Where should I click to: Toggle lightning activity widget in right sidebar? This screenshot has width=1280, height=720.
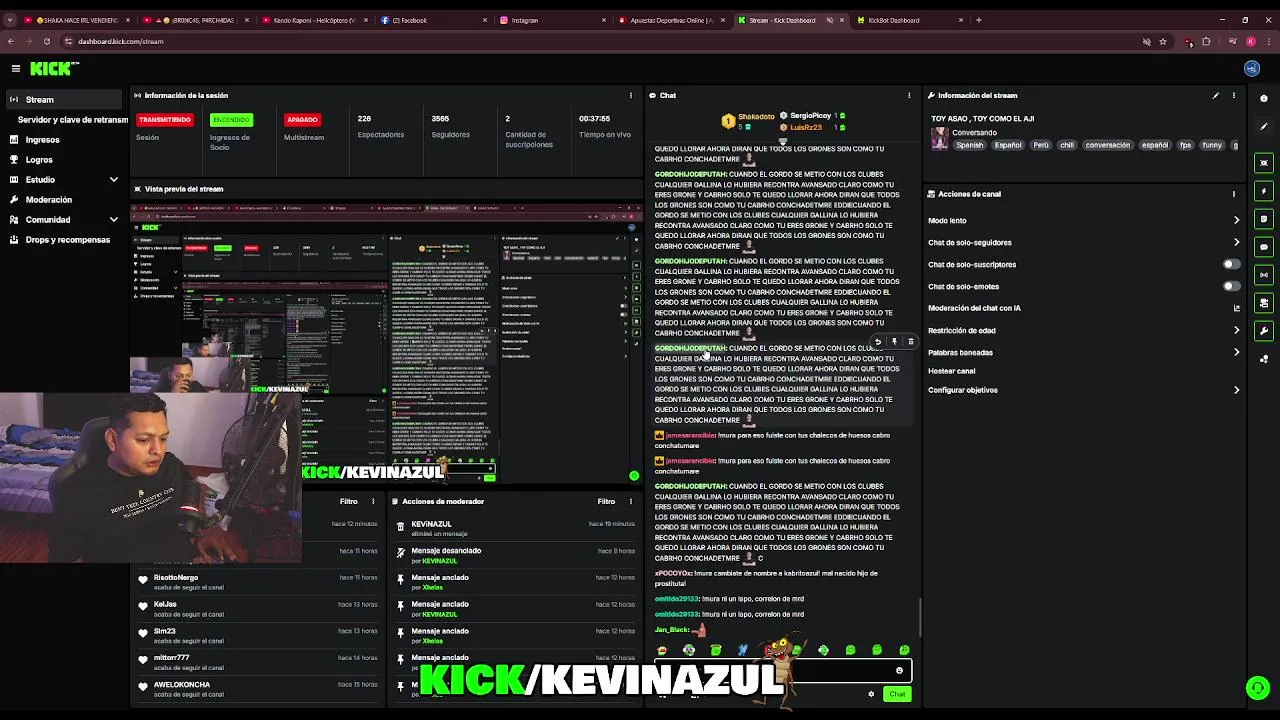point(1264,191)
